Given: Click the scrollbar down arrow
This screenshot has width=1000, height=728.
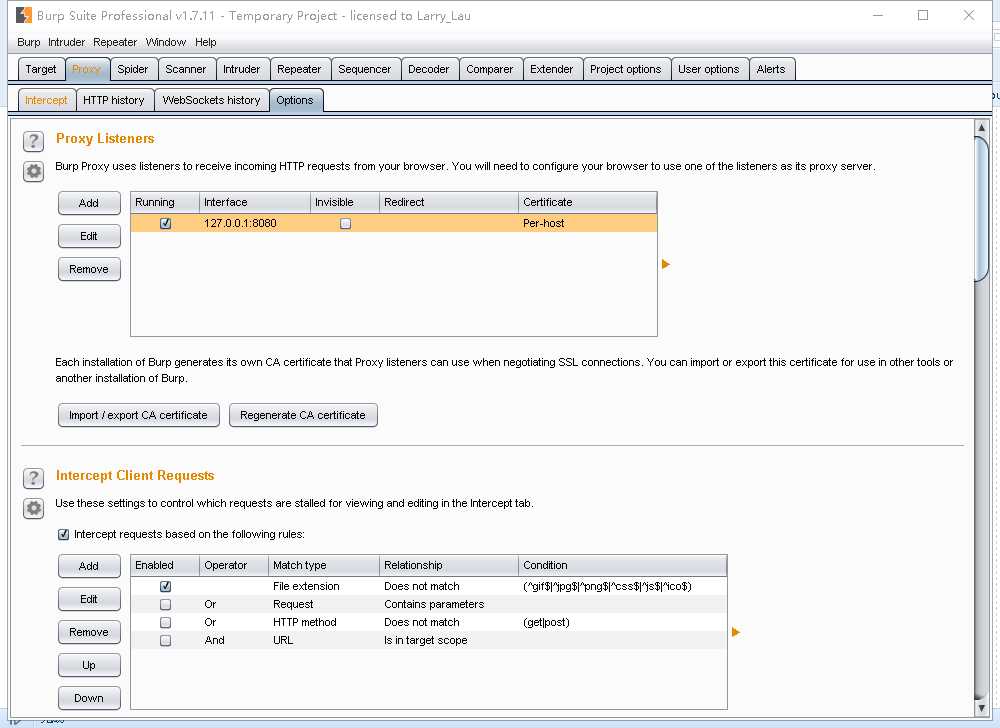Looking at the screenshot, I should click(982, 708).
